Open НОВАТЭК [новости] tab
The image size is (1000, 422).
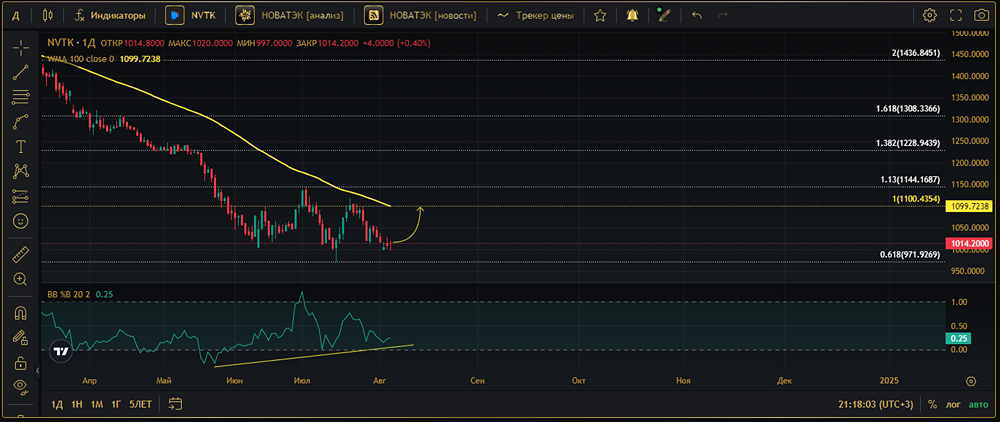tap(421, 15)
